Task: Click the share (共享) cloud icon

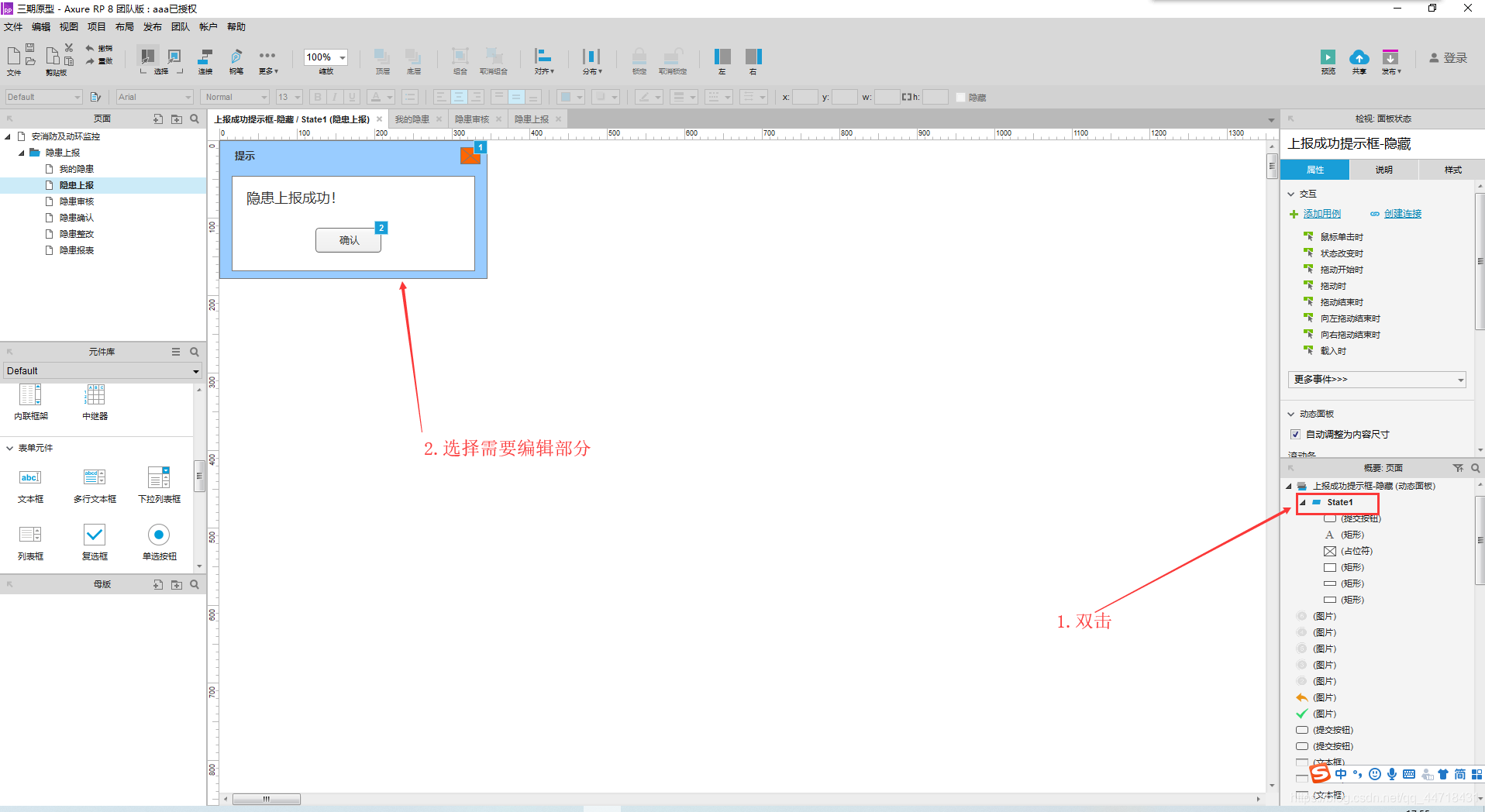Action: coord(1359,57)
